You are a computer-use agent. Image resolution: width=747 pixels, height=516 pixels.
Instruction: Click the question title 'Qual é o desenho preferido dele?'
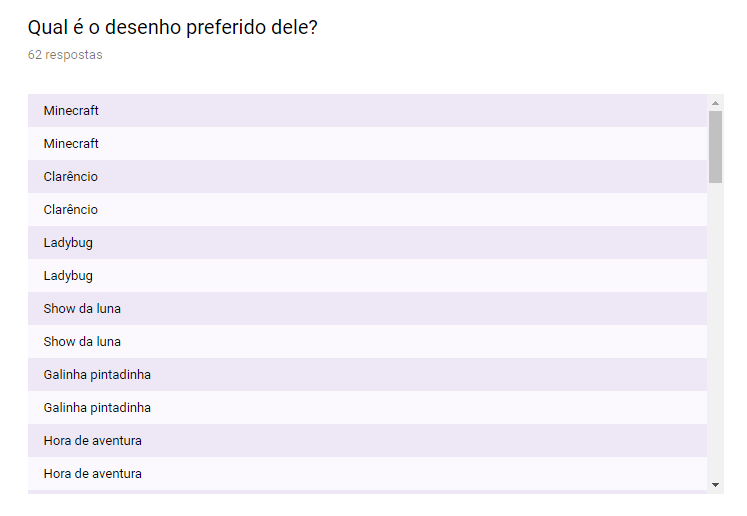click(172, 28)
